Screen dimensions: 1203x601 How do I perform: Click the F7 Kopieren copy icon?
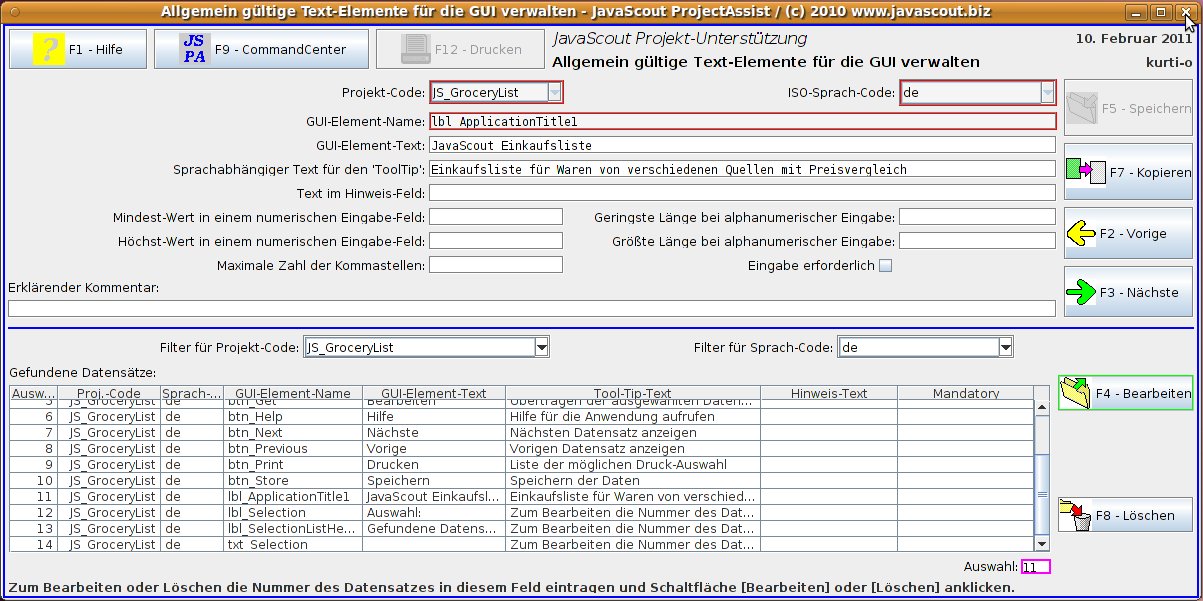click(1085, 172)
